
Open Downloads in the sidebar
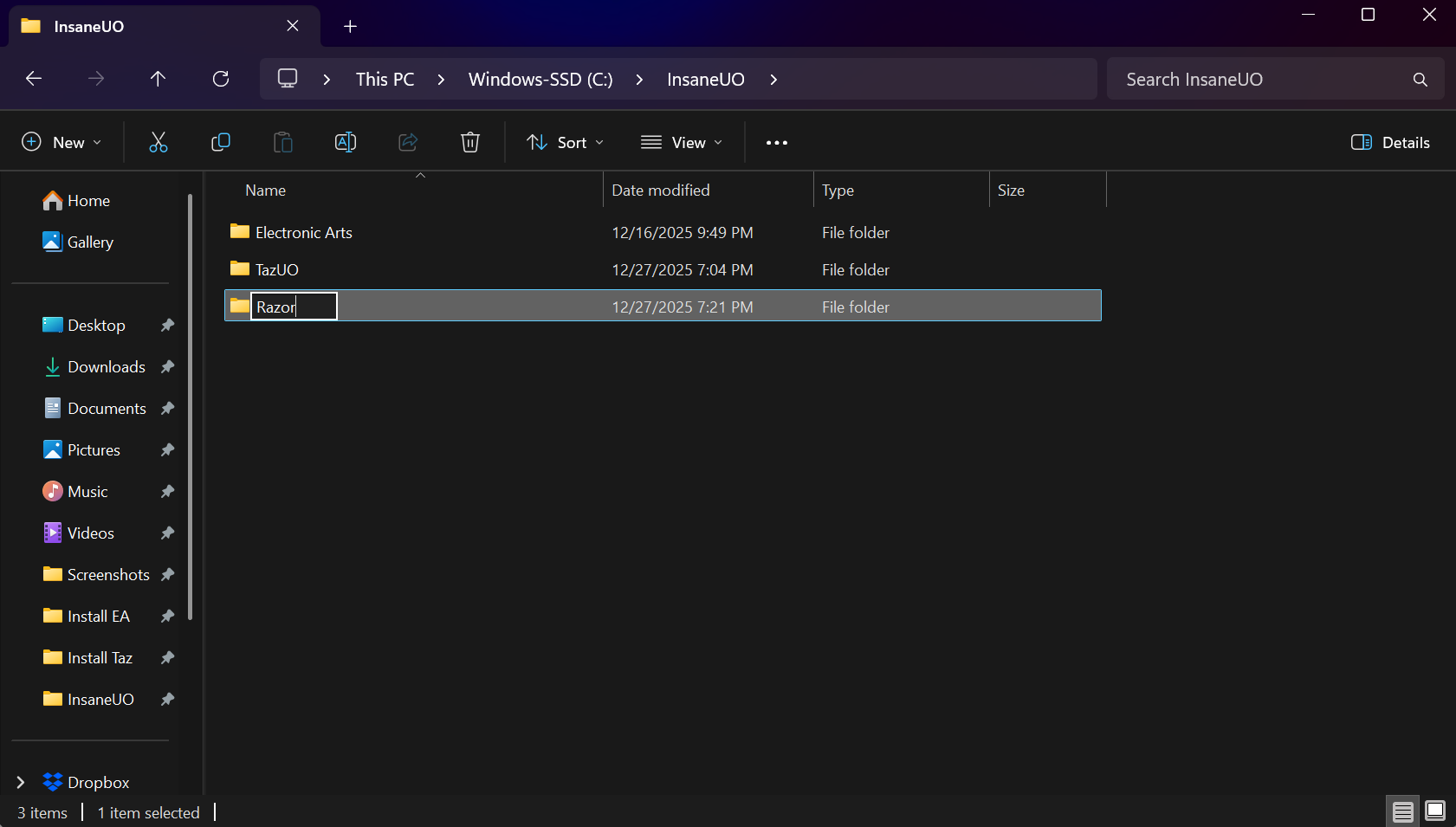[x=106, y=366]
